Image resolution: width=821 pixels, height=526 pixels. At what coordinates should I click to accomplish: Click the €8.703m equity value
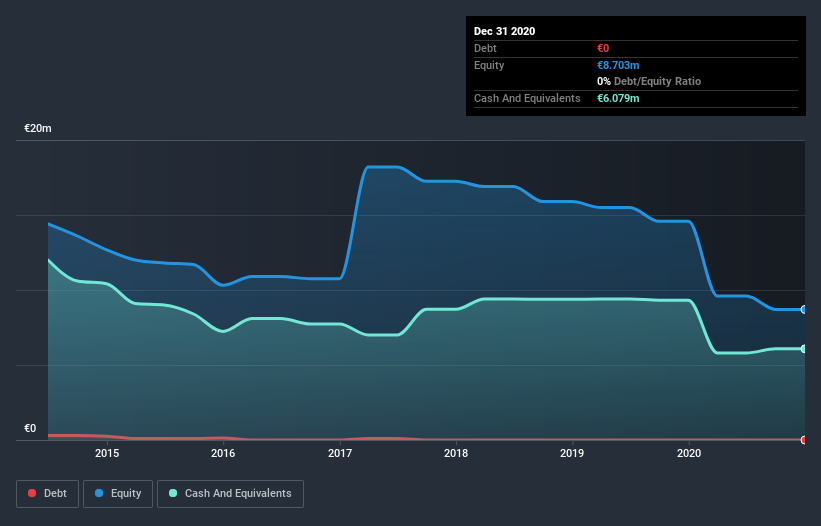tap(618, 65)
